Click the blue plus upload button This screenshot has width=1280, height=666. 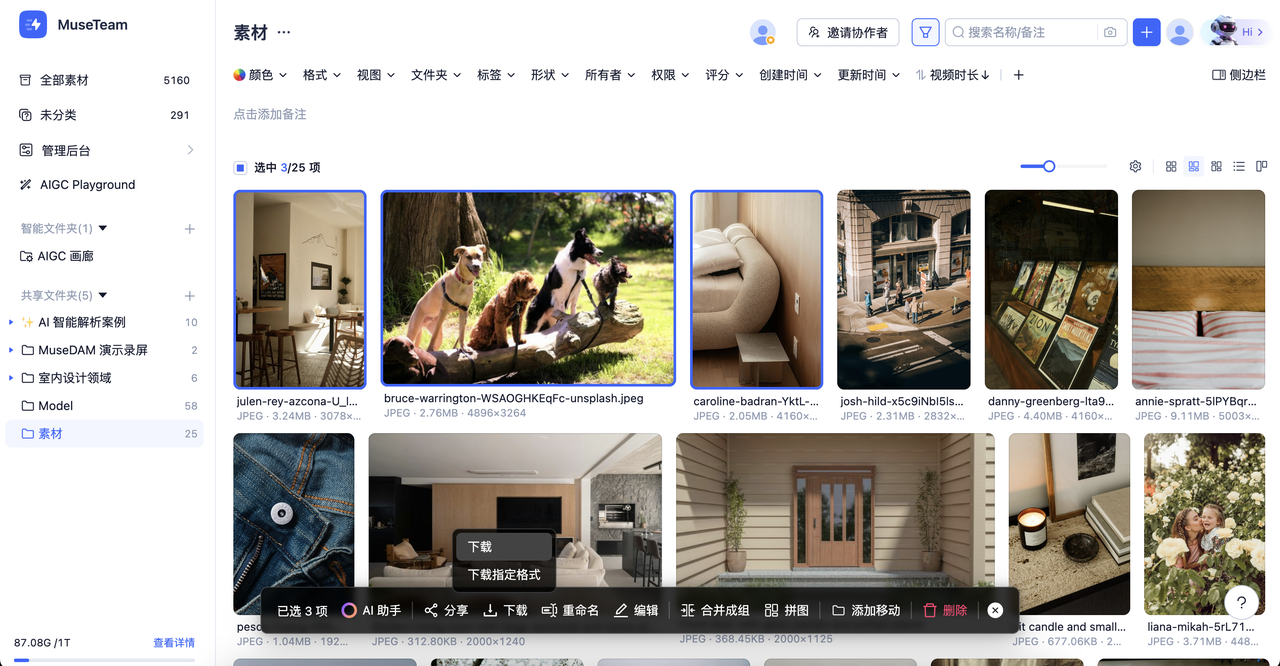[x=1146, y=32]
